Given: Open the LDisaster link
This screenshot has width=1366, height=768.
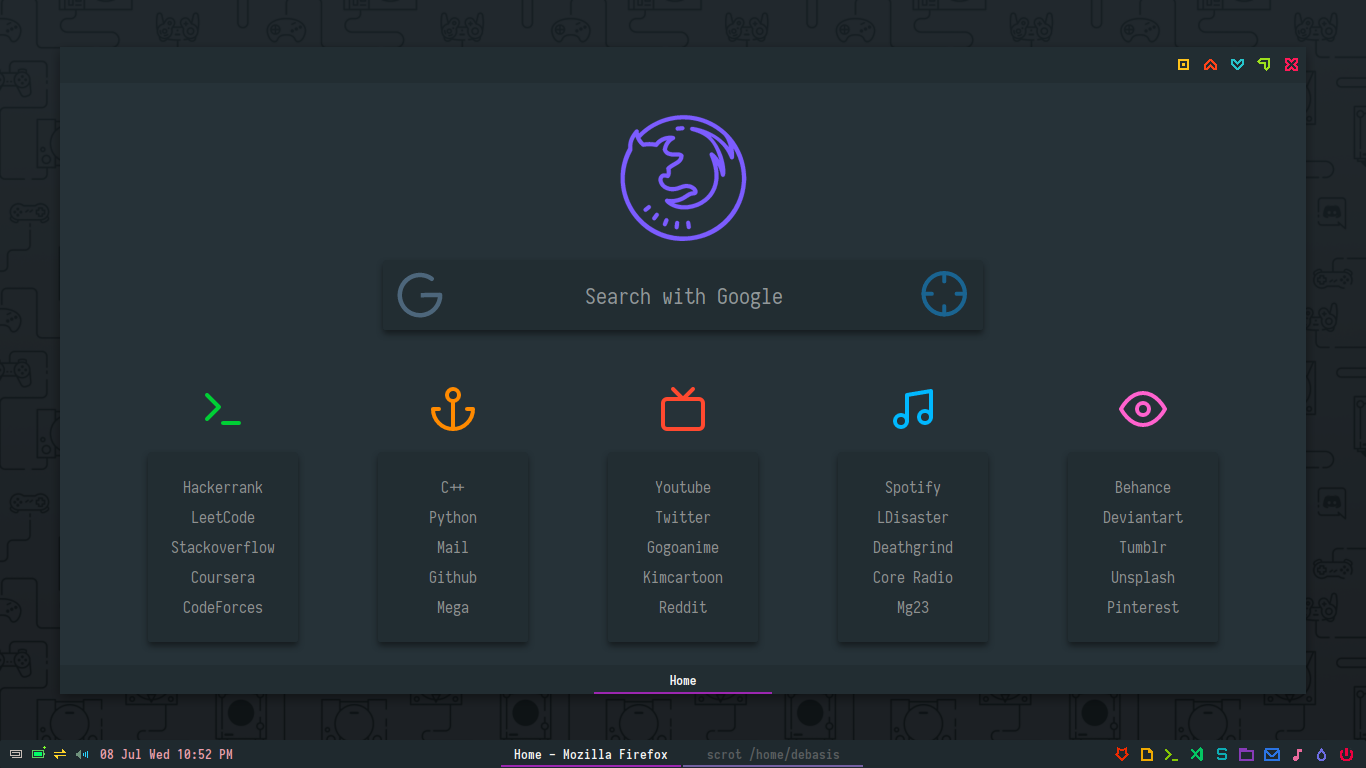Looking at the screenshot, I should tap(913, 517).
